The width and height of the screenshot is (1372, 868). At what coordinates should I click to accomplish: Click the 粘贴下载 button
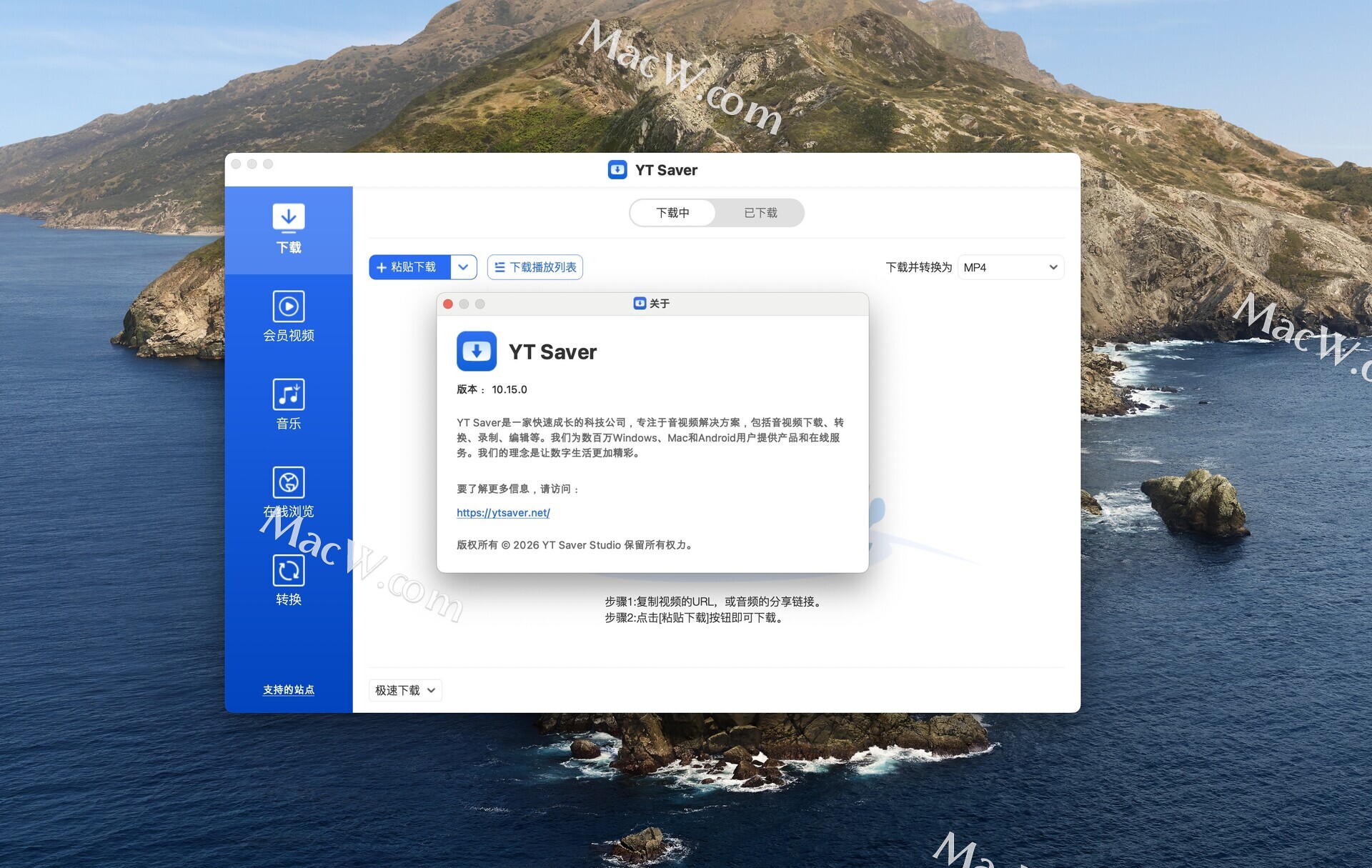[409, 267]
